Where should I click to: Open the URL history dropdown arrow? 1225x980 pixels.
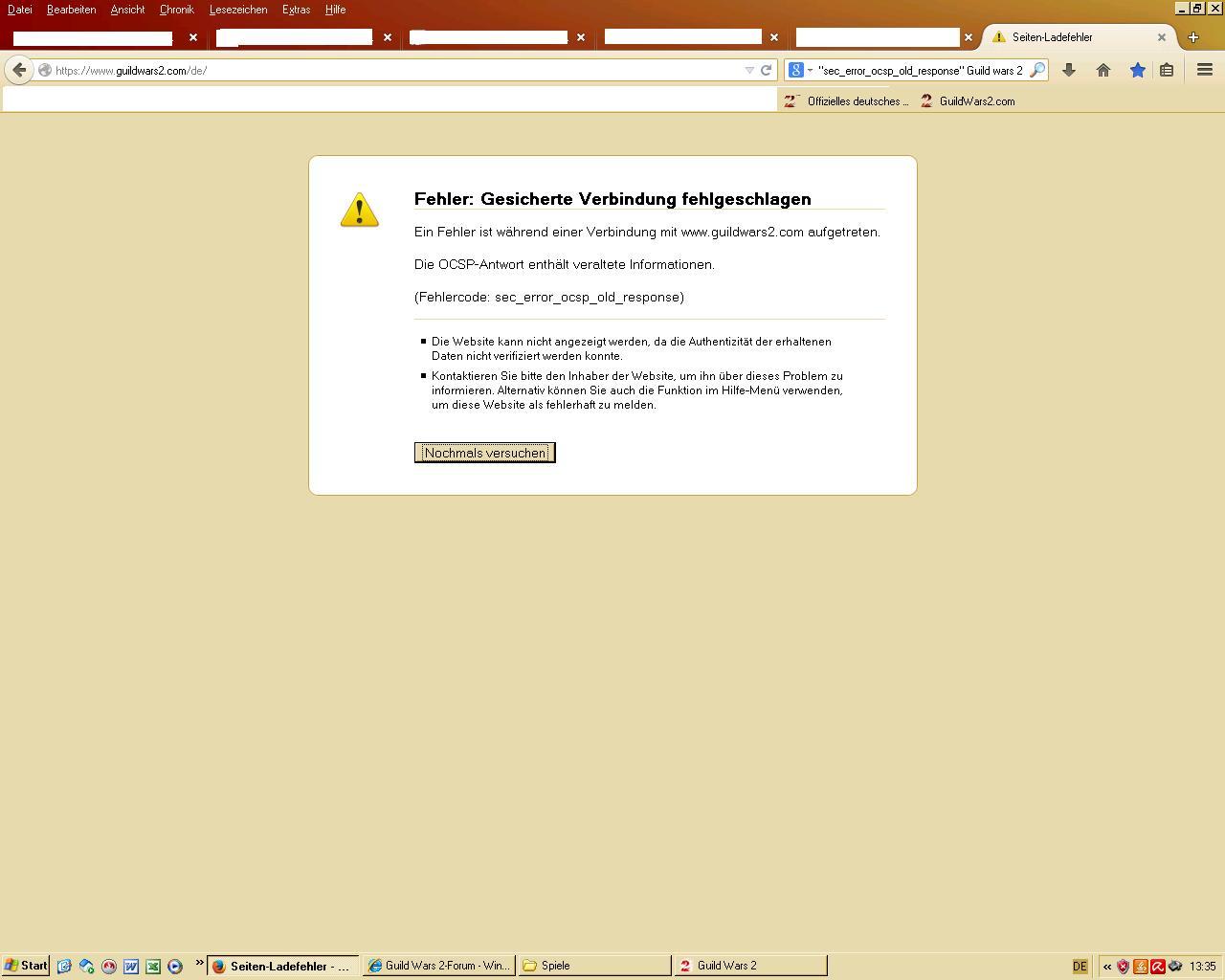click(749, 70)
